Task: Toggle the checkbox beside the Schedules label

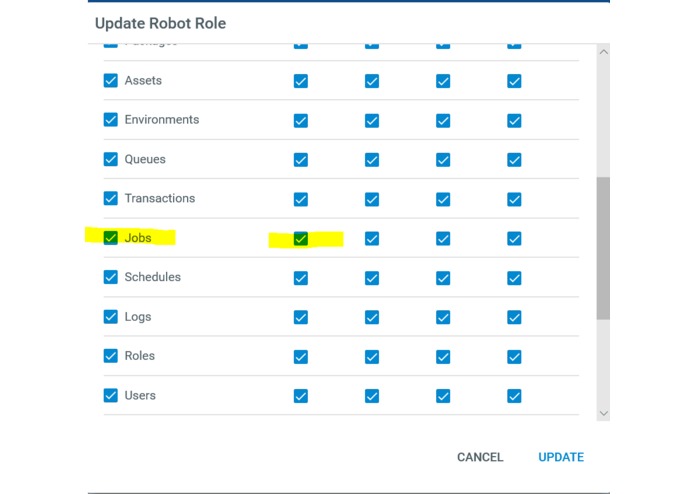Action: pos(111,277)
